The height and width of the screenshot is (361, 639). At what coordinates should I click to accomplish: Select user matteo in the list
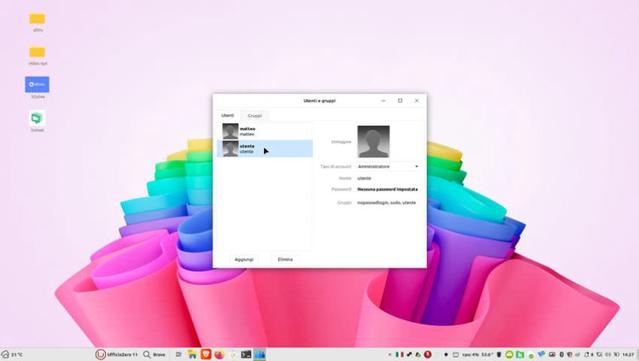(x=265, y=131)
